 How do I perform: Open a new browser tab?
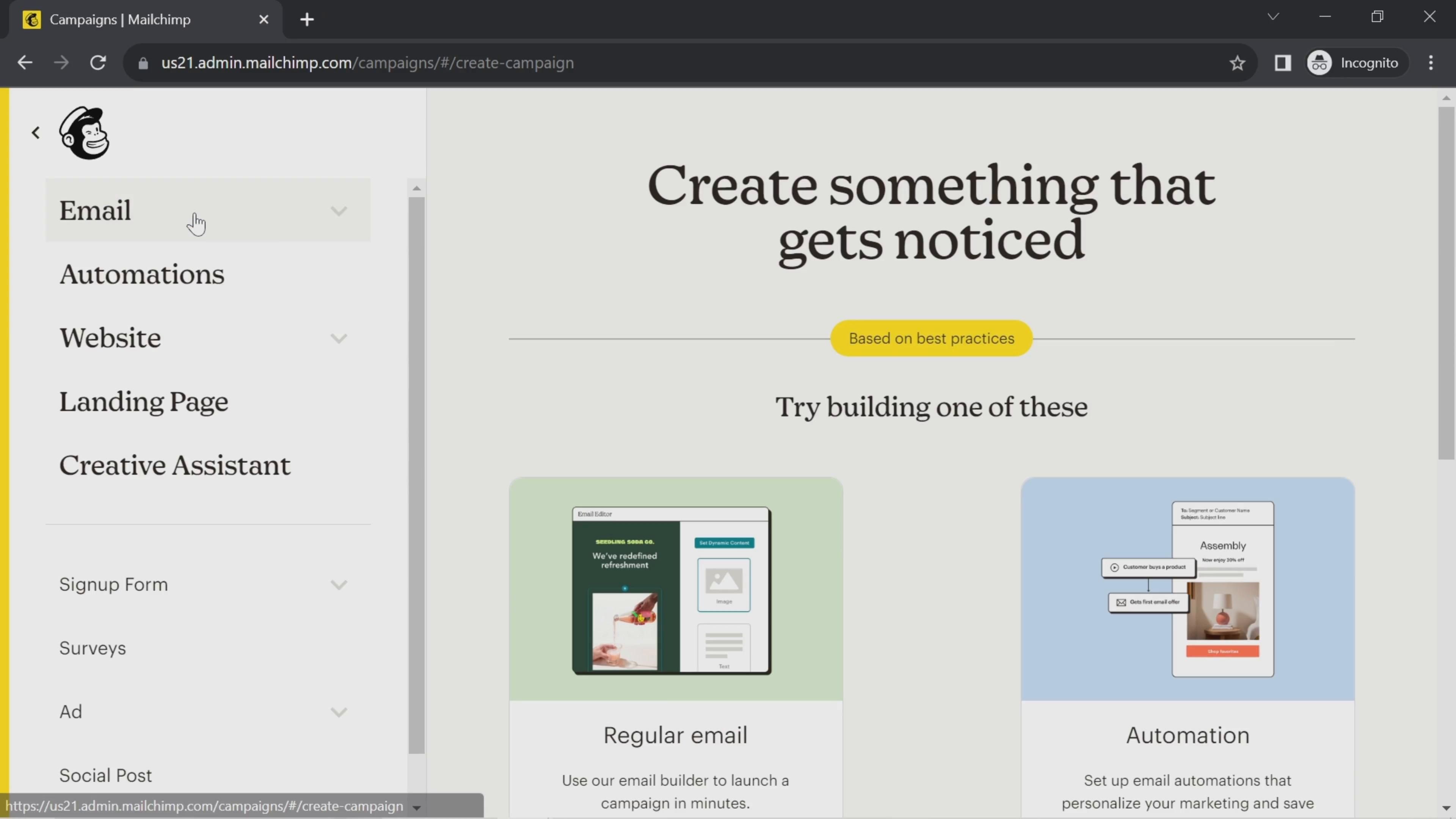tap(307, 20)
